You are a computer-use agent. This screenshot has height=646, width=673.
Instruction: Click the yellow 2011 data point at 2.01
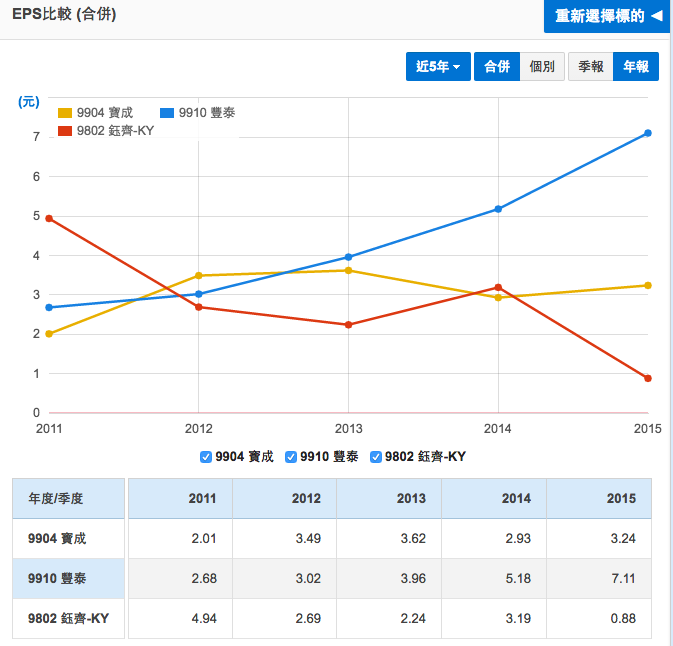(x=49, y=334)
